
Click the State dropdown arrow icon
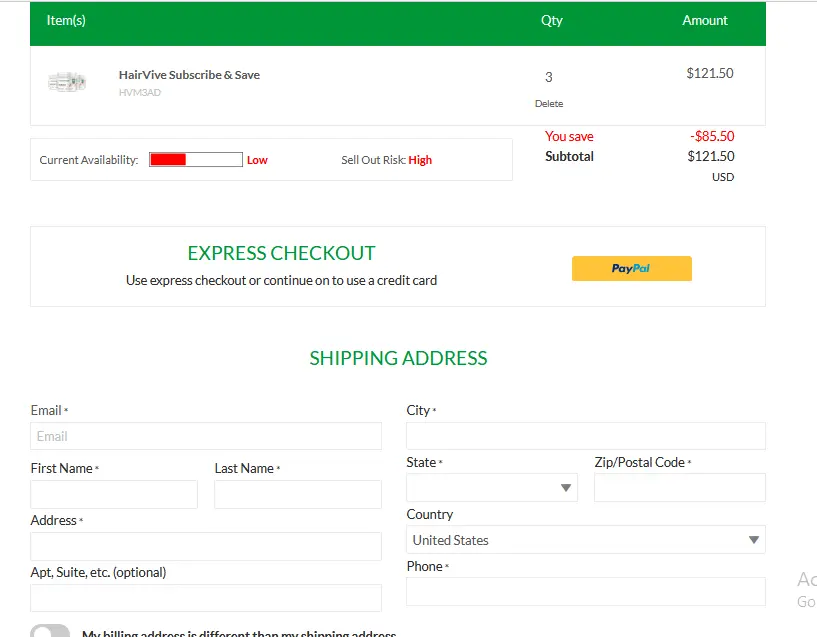[566, 488]
